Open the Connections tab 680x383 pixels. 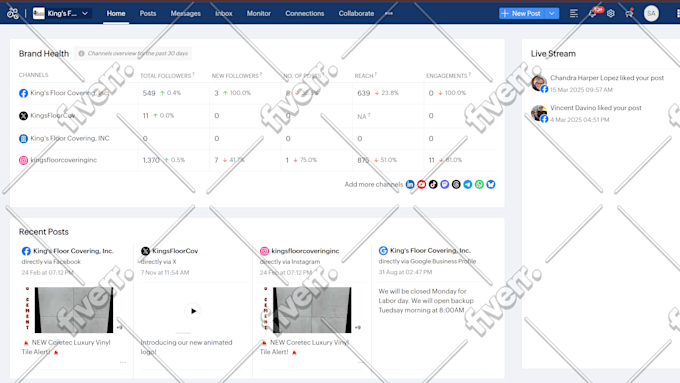coord(304,13)
